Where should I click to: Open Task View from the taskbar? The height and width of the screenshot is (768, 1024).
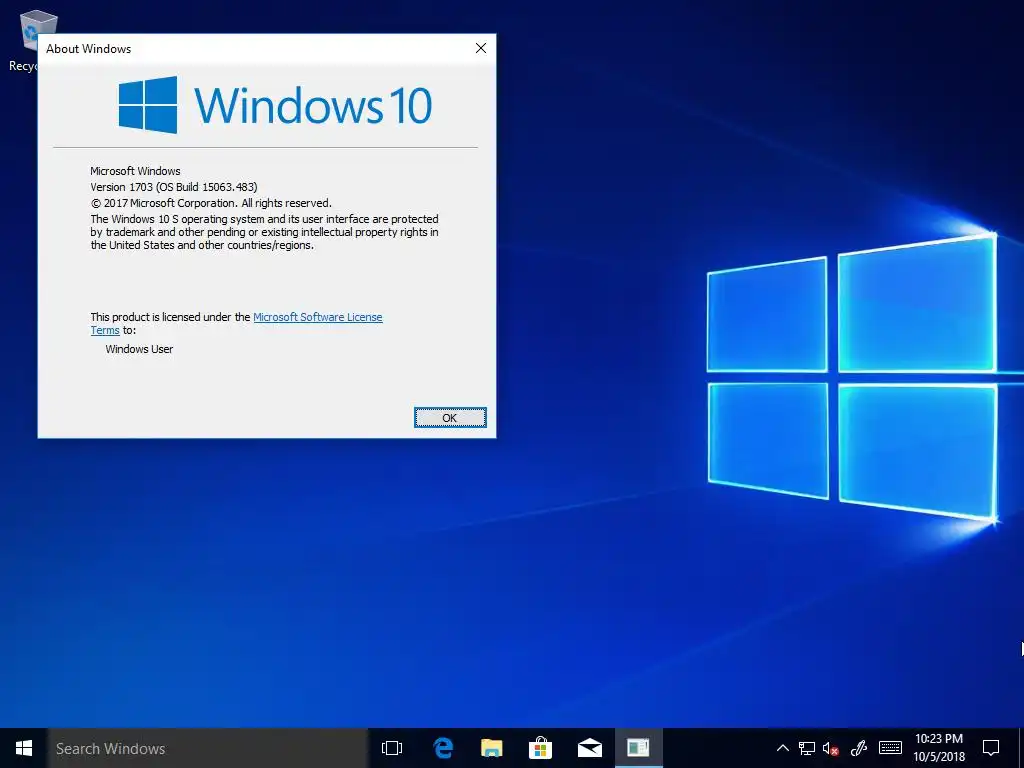click(392, 748)
